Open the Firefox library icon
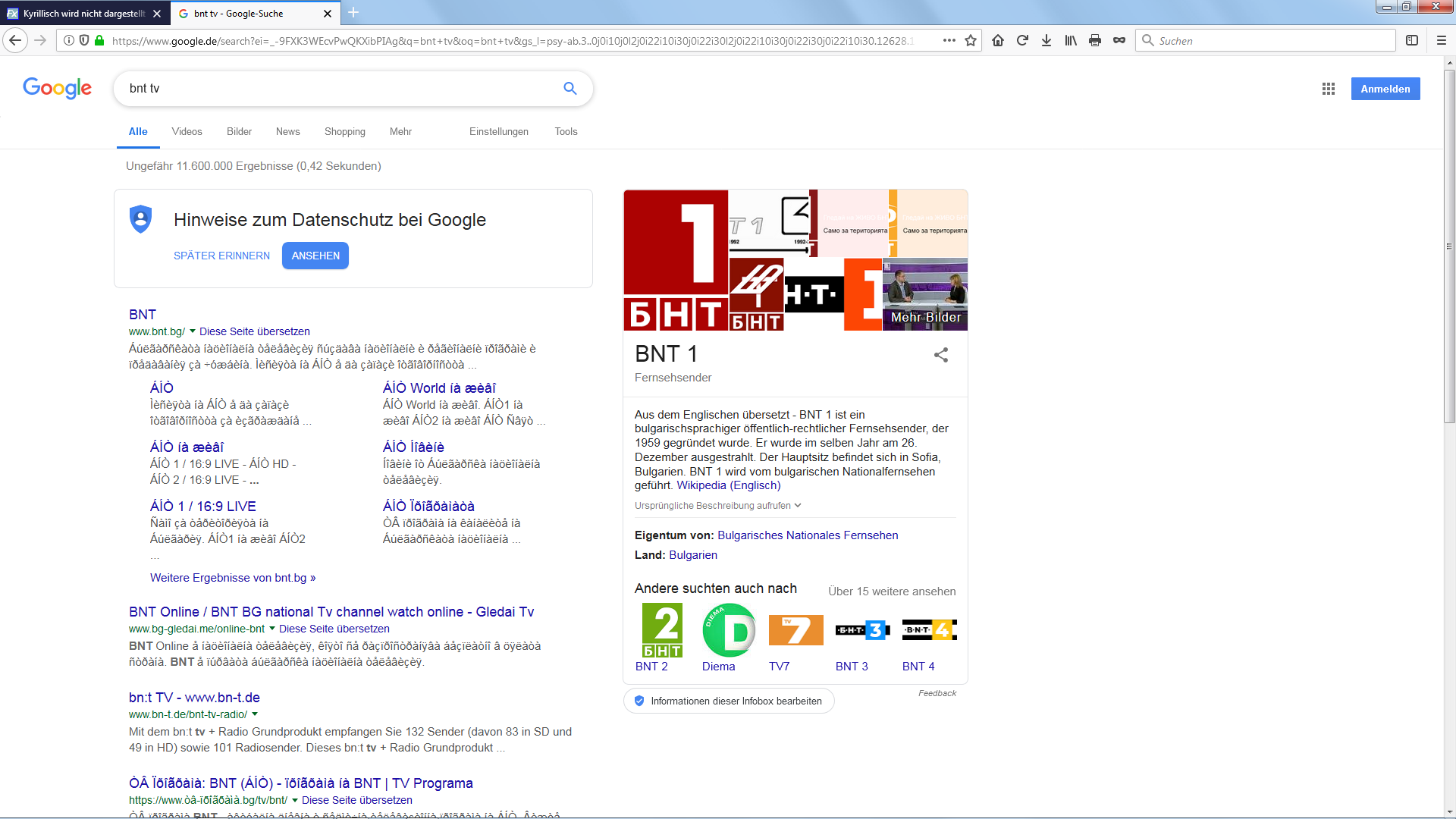Image resolution: width=1456 pixels, height=819 pixels. point(1071,41)
